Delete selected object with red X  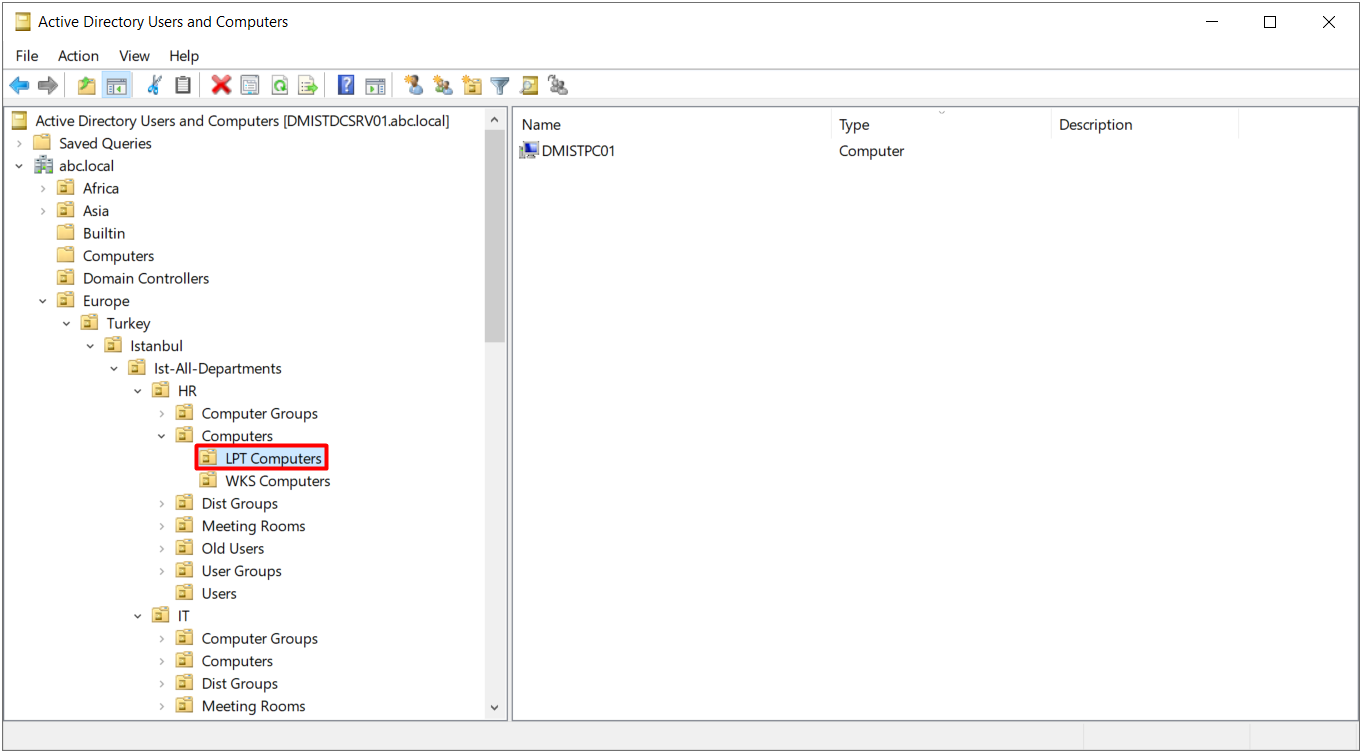click(x=221, y=86)
